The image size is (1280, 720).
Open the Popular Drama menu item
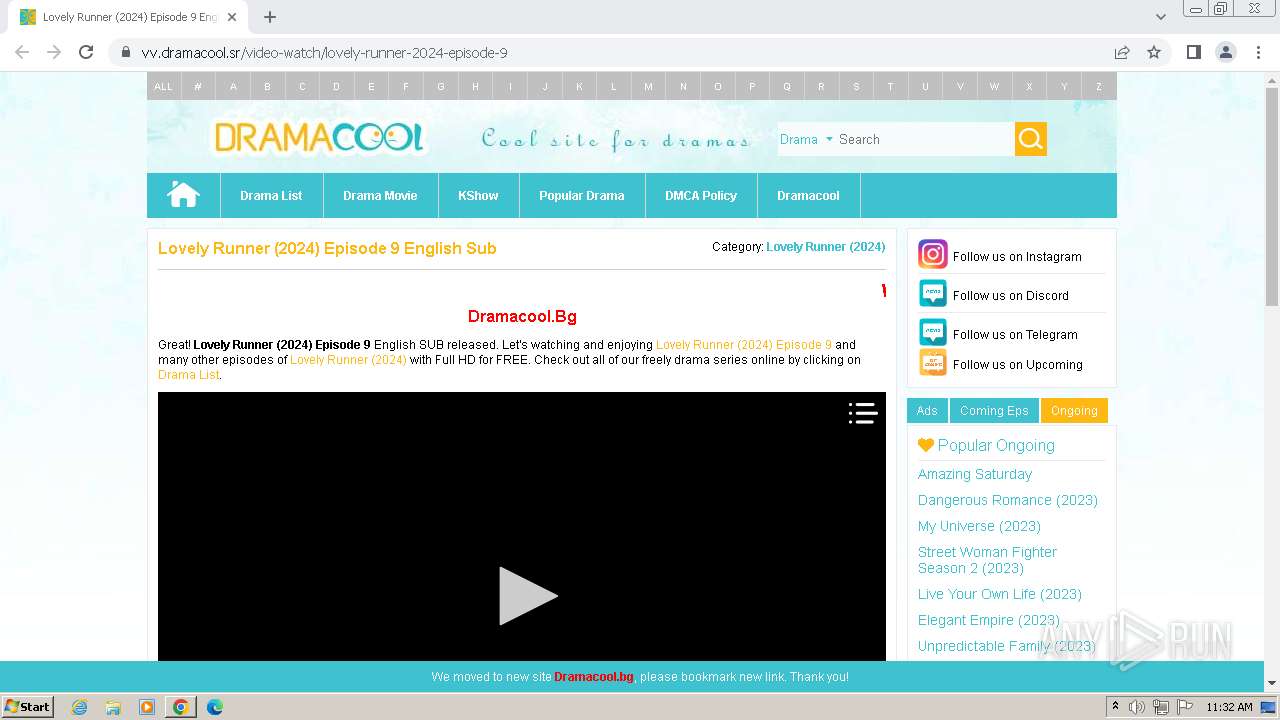[581, 195]
